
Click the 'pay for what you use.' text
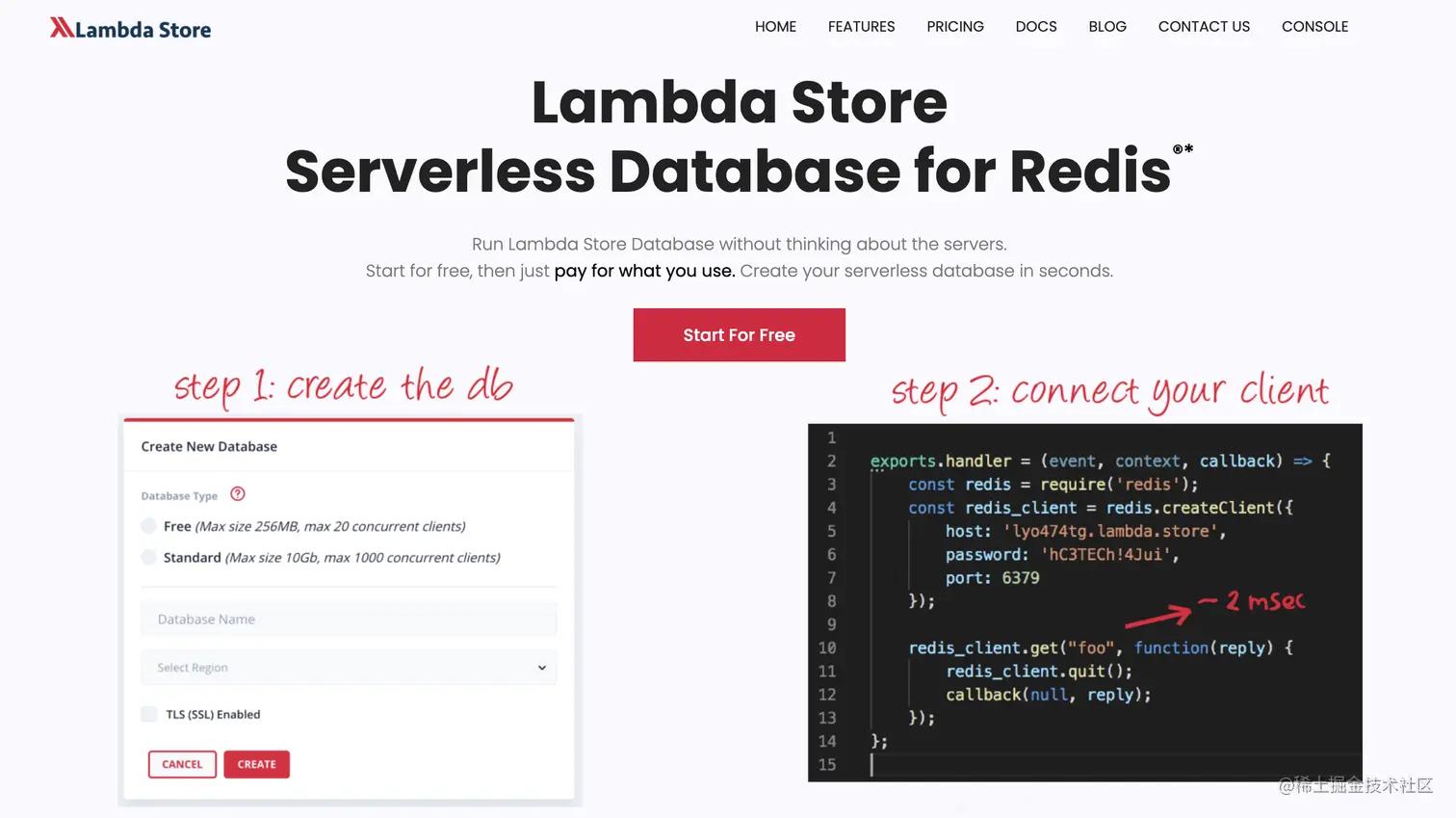point(644,271)
